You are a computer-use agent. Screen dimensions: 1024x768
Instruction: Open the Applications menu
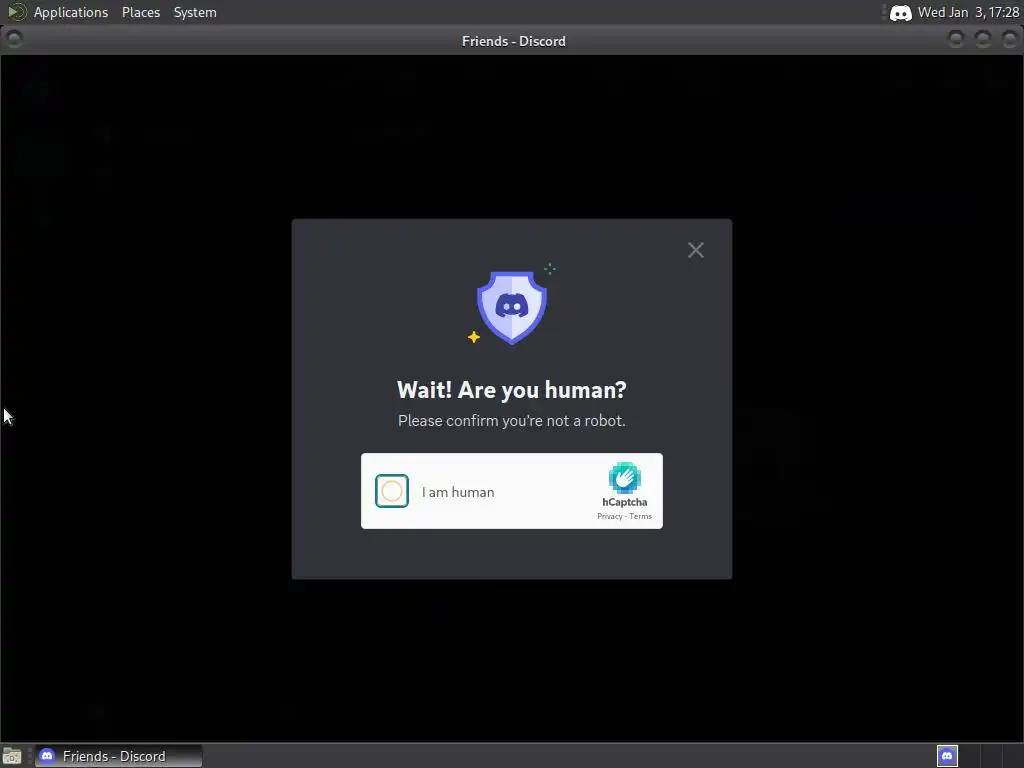(x=71, y=12)
